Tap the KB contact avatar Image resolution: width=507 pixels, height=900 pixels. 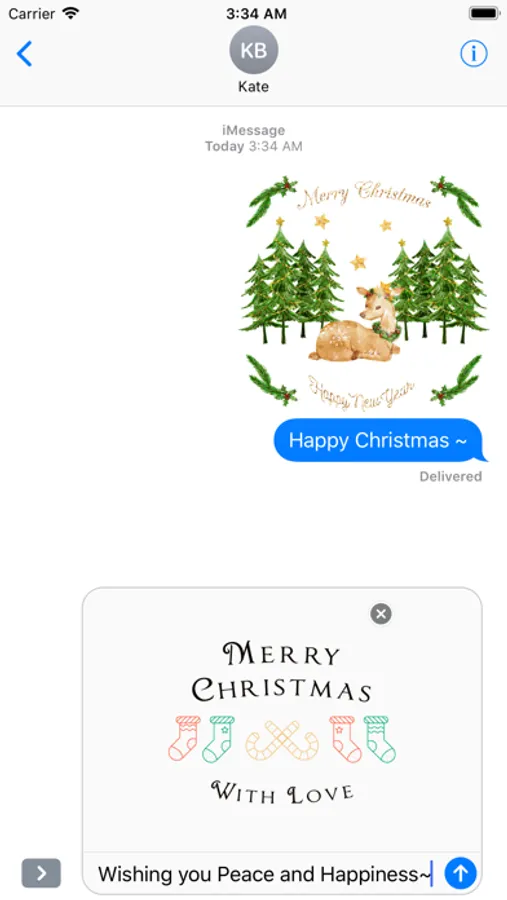tap(253, 50)
